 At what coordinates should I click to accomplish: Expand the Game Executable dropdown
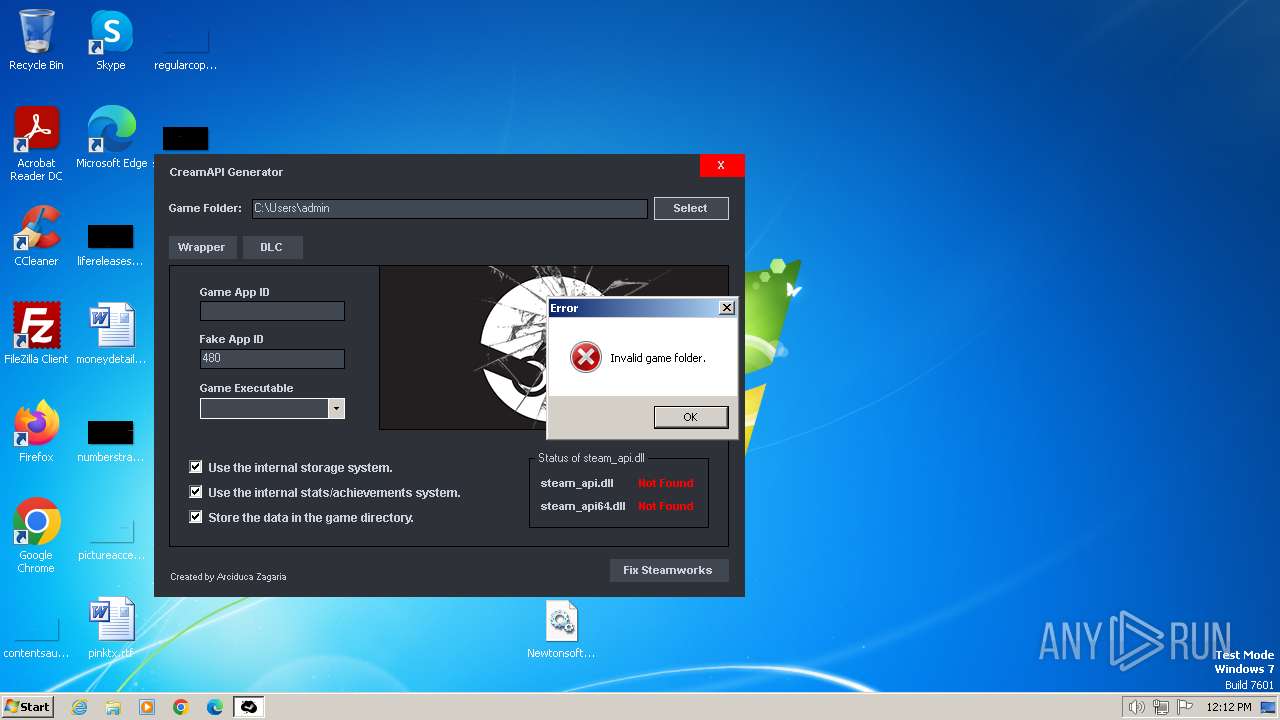336,408
